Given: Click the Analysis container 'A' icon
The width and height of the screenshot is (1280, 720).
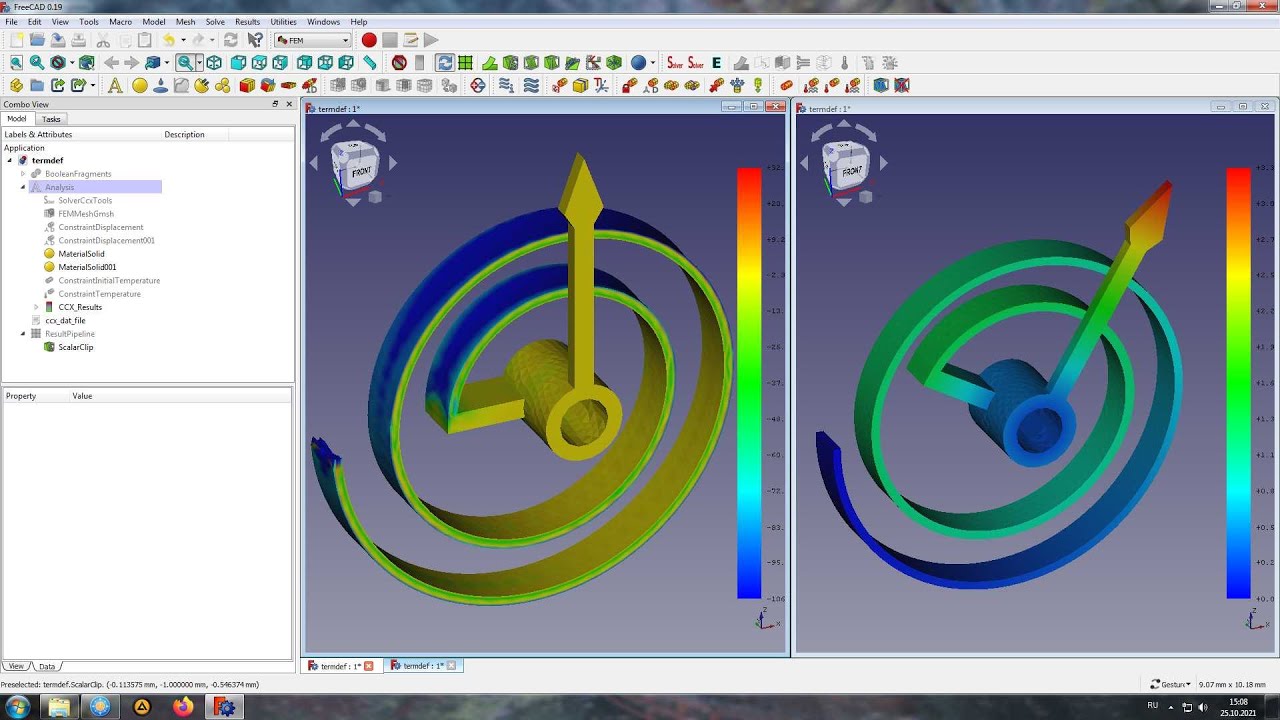Looking at the screenshot, I should tap(115, 85).
